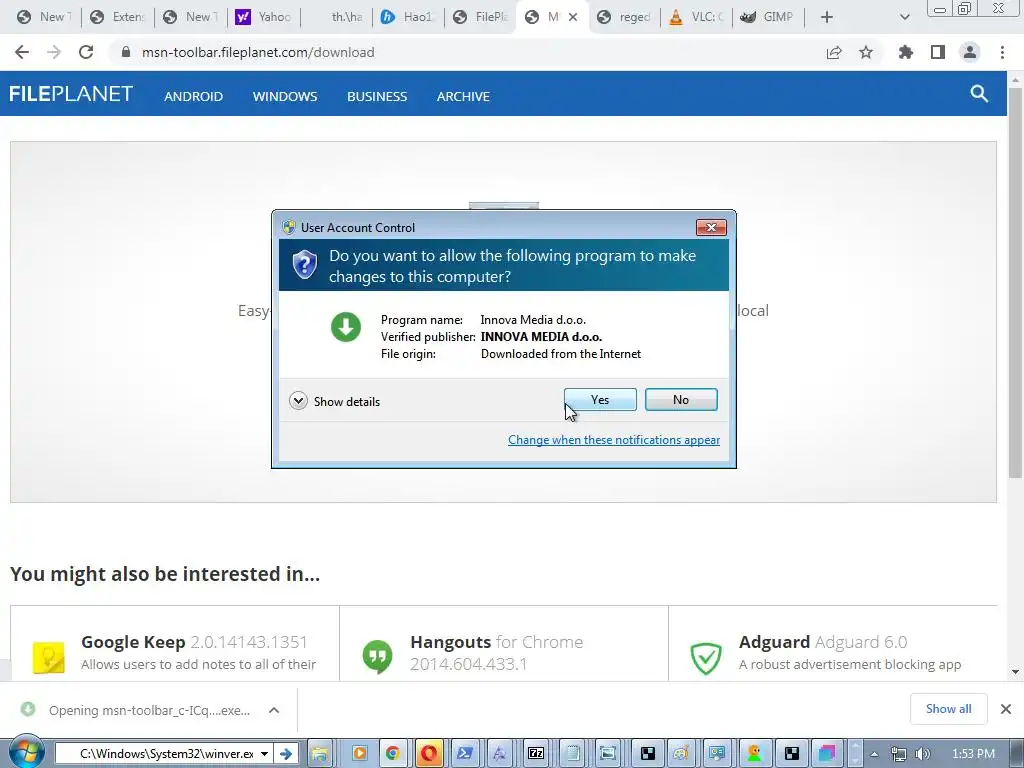Viewport: 1024px width, 768px height.
Task: Switch to the Extens tab
Action: [118, 17]
